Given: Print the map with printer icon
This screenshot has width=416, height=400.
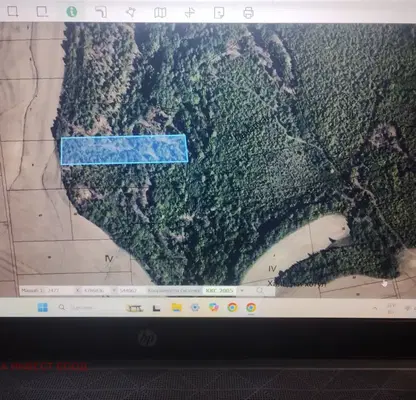Looking at the screenshot, I should point(248,13).
